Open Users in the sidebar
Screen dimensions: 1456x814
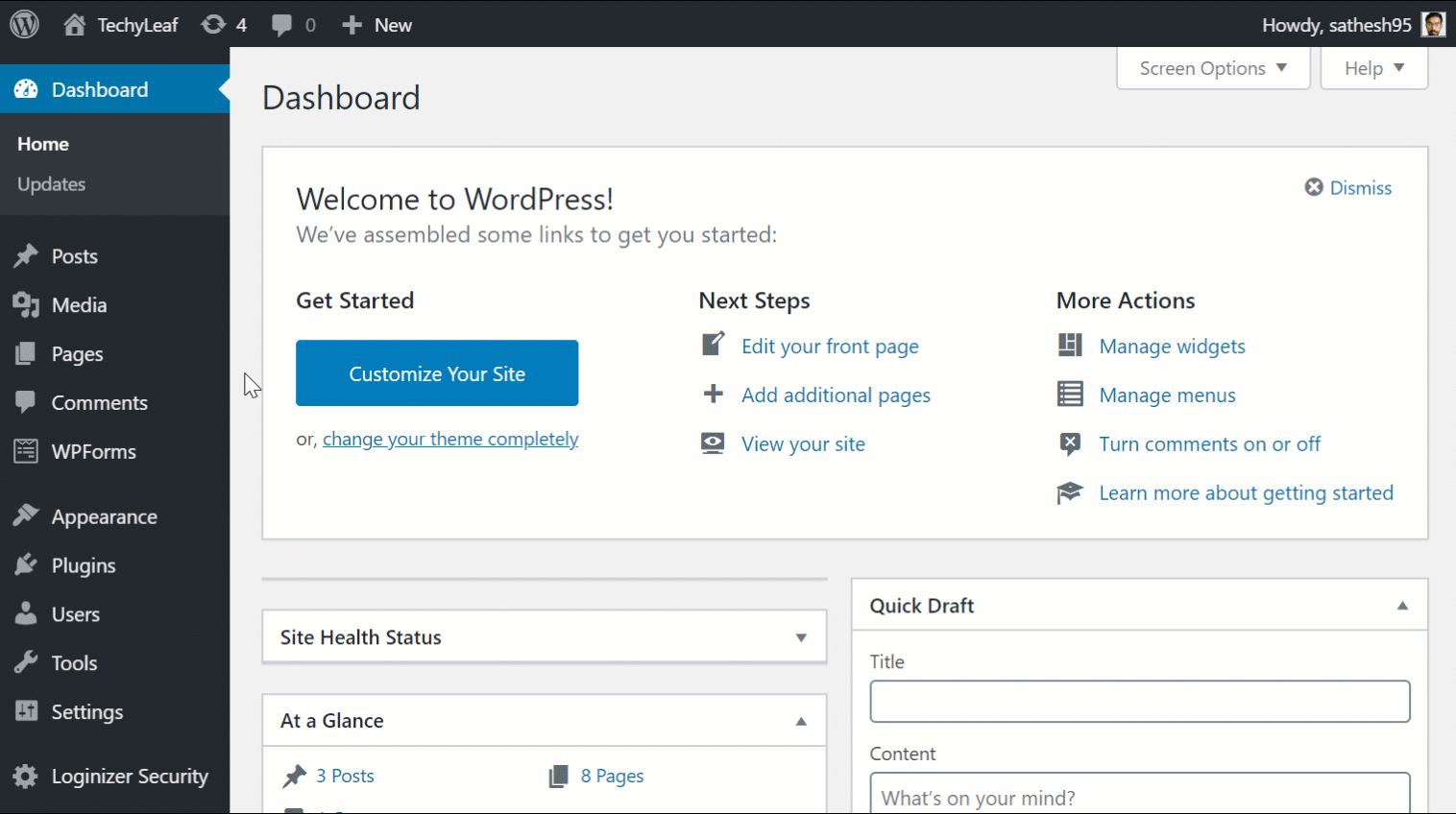coord(76,614)
